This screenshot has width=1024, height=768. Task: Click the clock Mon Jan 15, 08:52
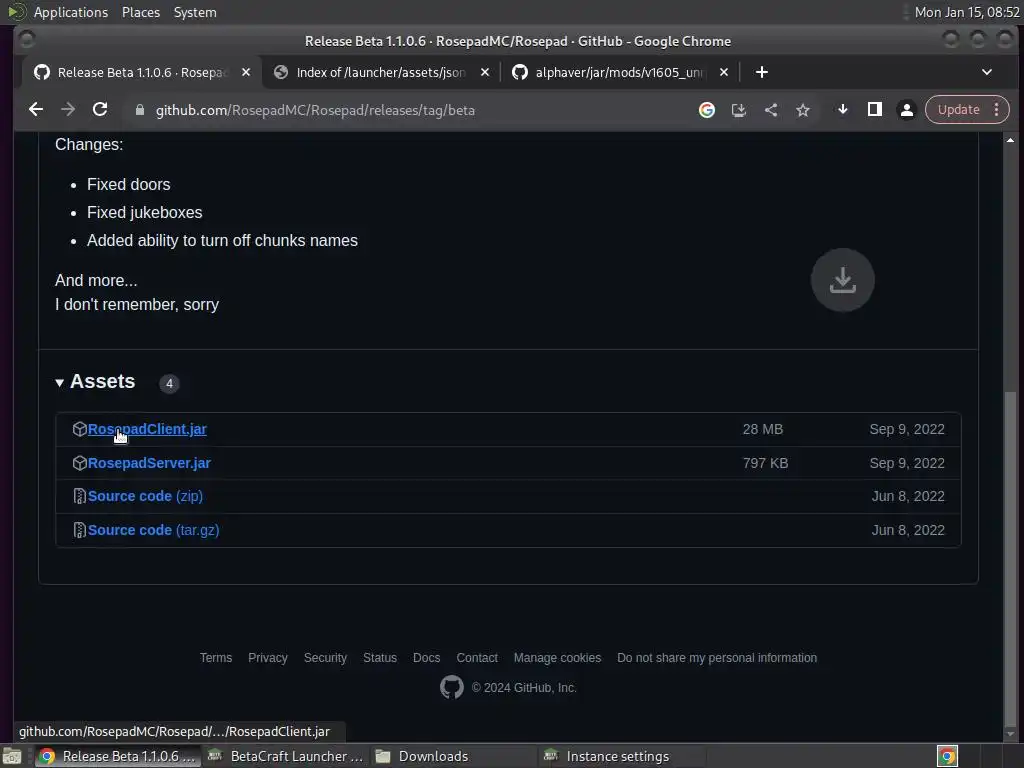click(x=967, y=12)
